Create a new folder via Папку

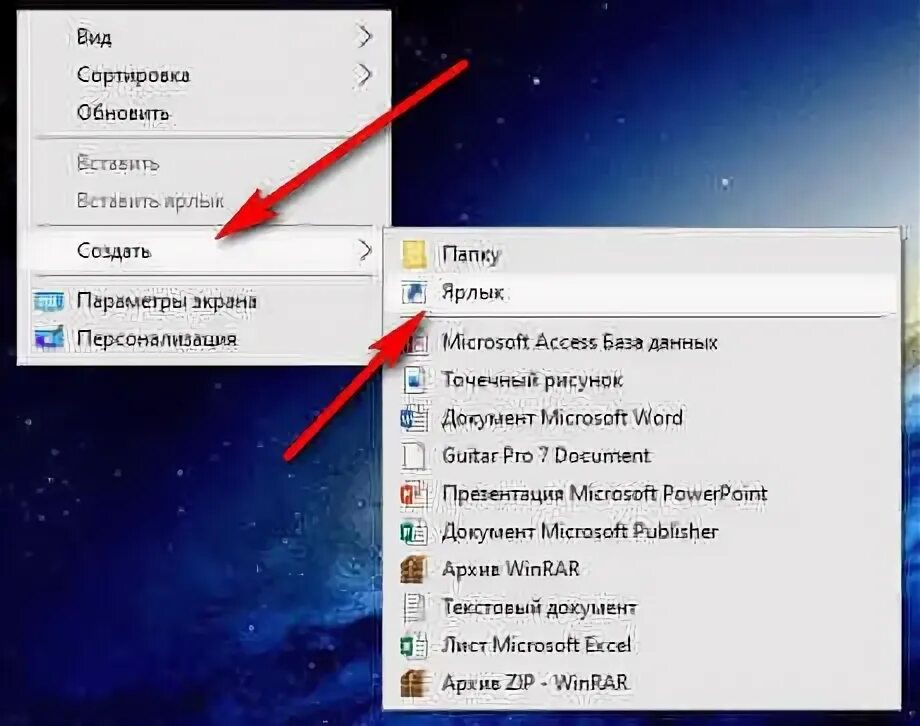click(642, 255)
